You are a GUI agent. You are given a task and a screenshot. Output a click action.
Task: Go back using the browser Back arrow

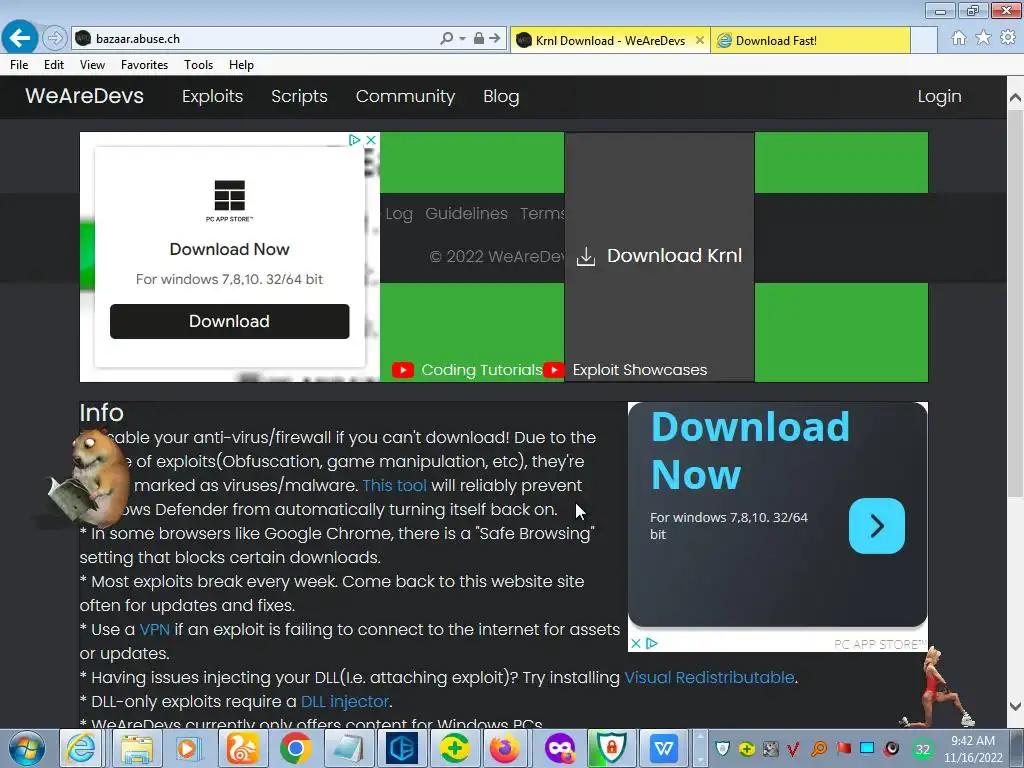pos(20,38)
